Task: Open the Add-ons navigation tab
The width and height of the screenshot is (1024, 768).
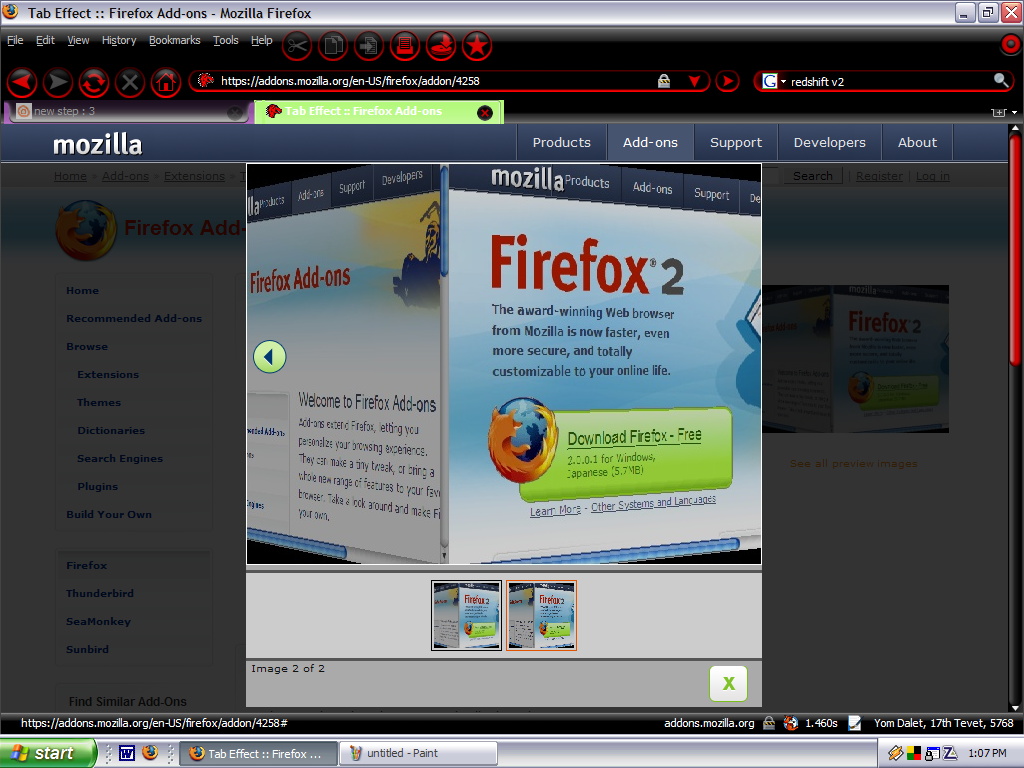Action: click(650, 142)
